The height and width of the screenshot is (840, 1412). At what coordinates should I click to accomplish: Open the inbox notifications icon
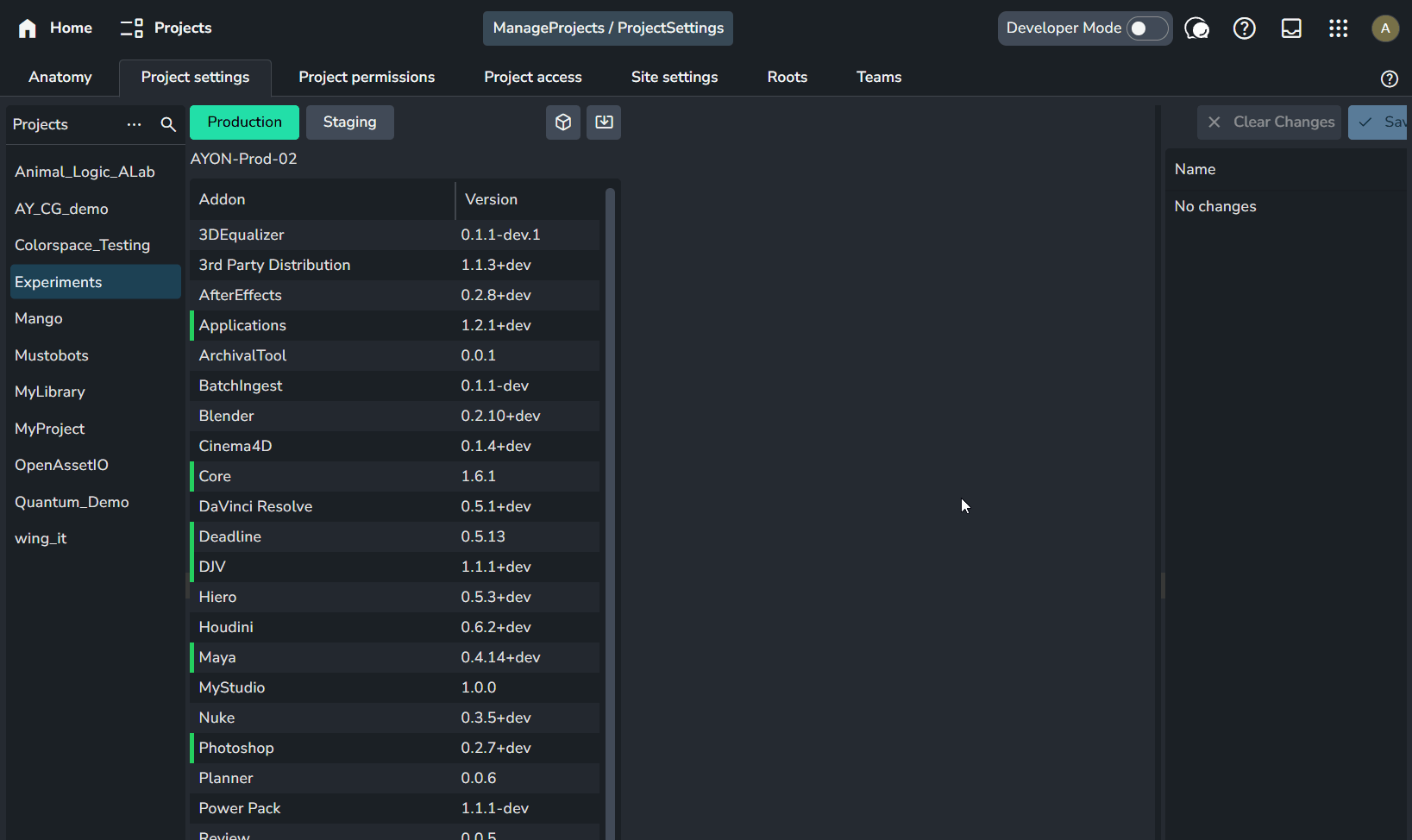pos(1291,28)
